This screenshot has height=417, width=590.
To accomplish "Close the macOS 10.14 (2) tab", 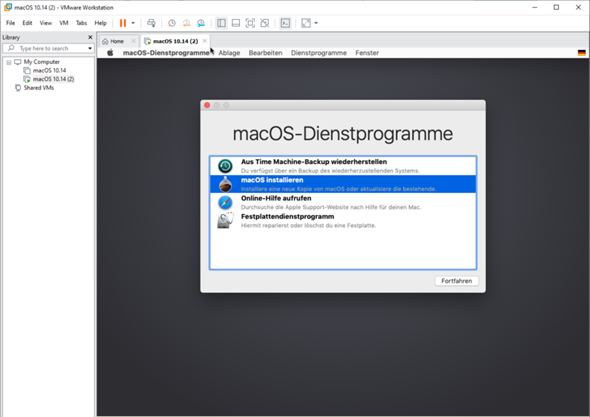I will pyautogui.click(x=204, y=41).
